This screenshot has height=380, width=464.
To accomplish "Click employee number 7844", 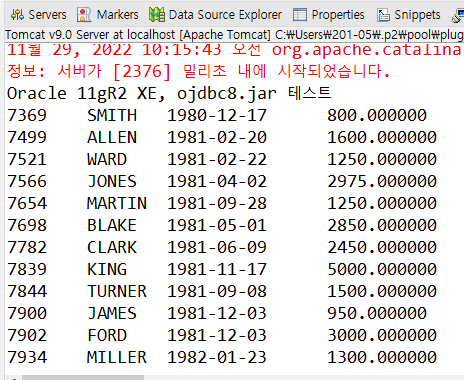I will tap(27, 291).
